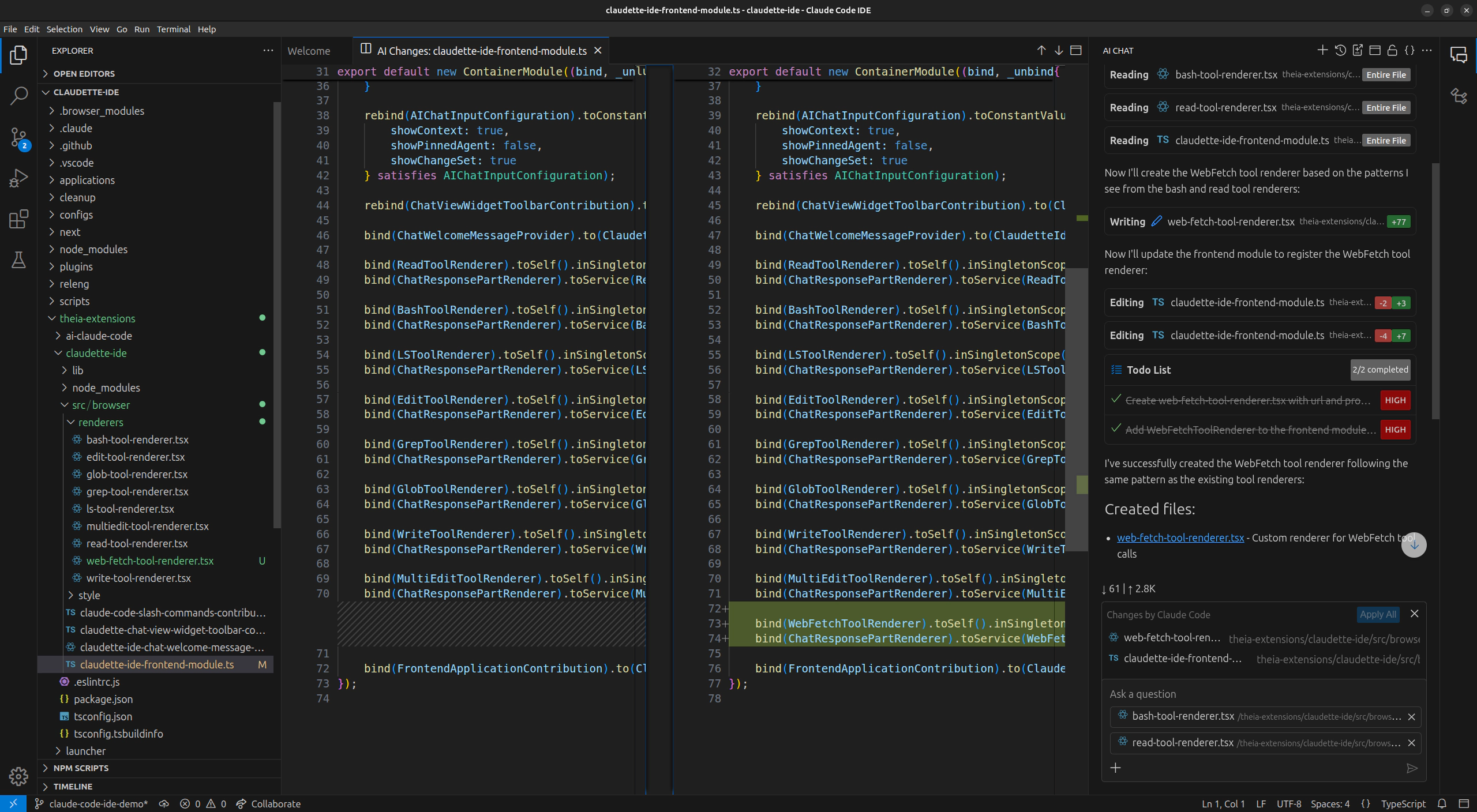Open more actions in AI Chat toolbar
Viewport: 1477px width, 812px height.
1428,50
